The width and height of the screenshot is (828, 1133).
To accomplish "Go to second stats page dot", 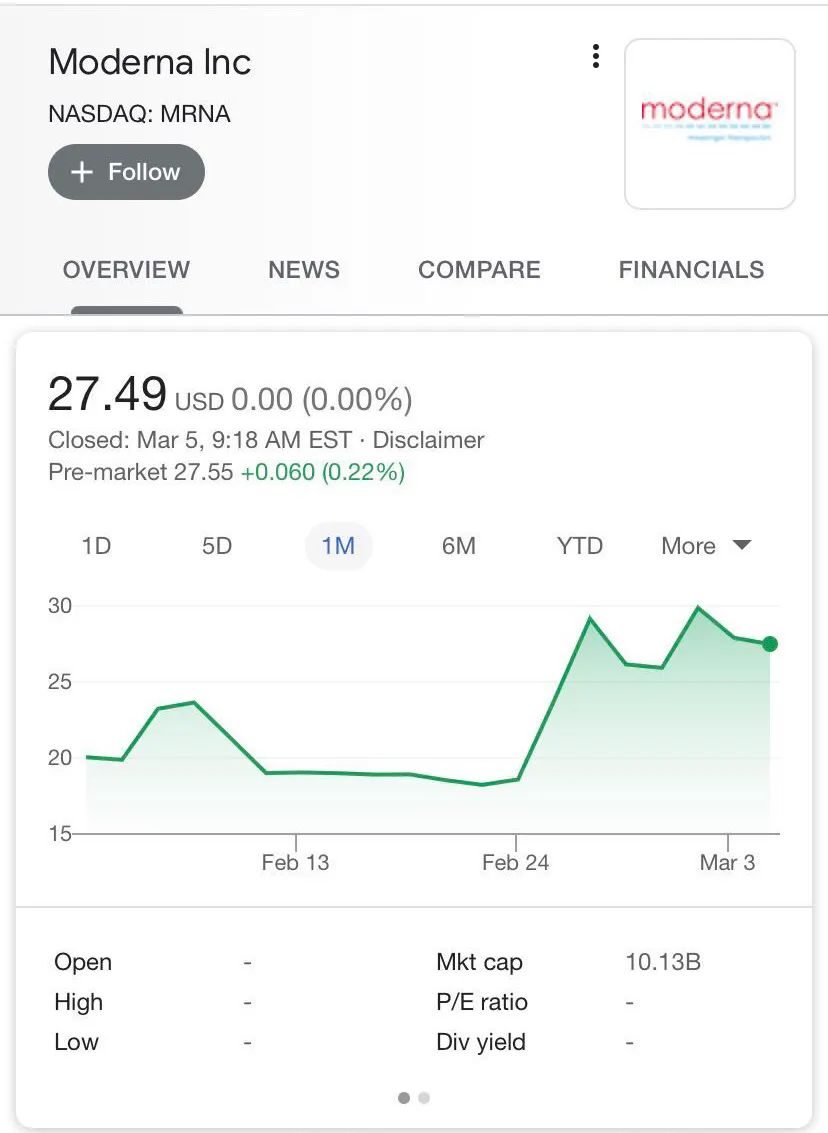I will coord(424,1098).
